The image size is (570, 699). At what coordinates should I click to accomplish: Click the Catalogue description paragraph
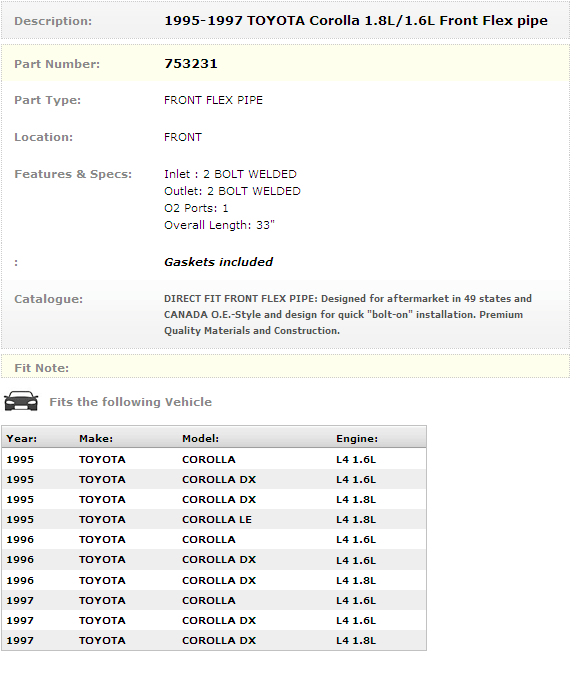click(x=348, y=315)
